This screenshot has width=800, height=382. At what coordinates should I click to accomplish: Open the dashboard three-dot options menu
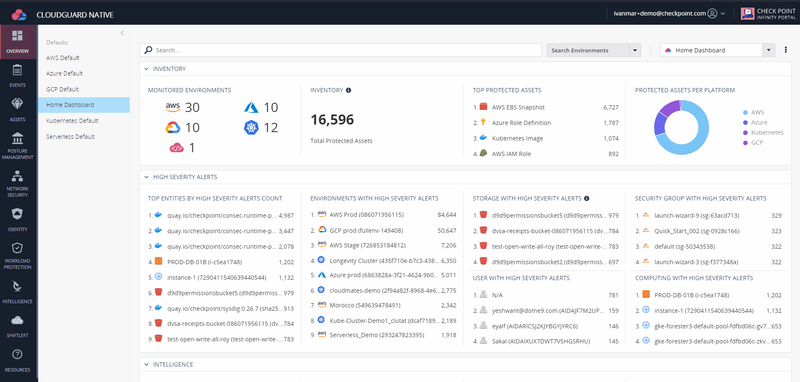point(786,50)
